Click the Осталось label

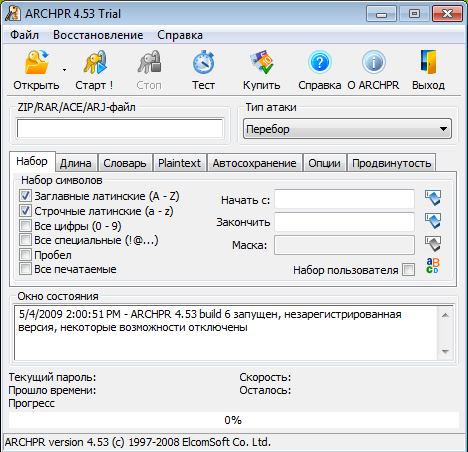pyautogui.click(x=265, y=390)
